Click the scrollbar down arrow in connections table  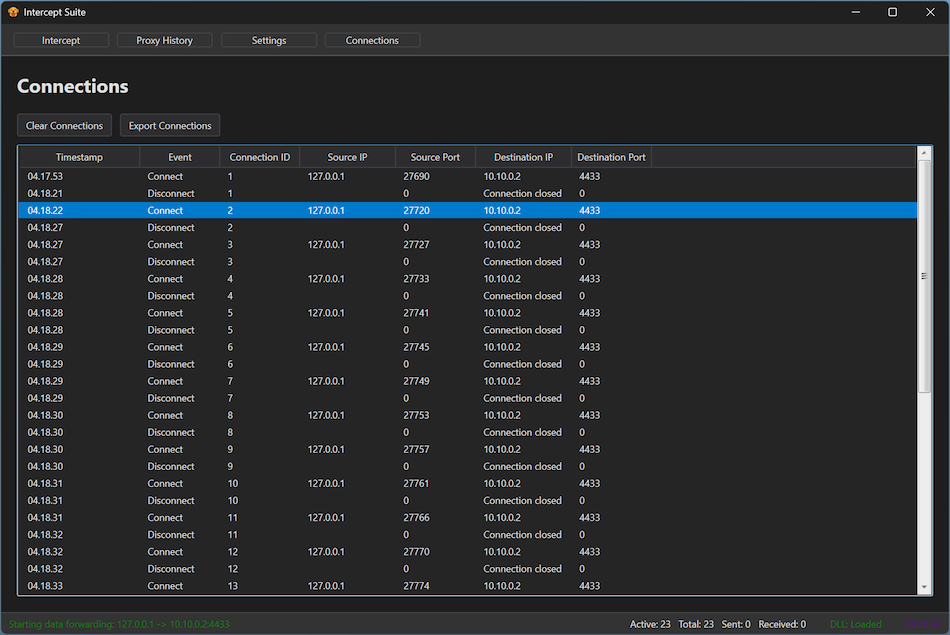(925, 588)
